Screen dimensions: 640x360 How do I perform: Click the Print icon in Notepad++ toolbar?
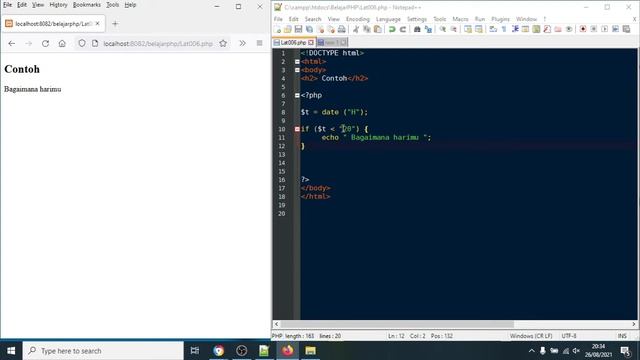tap(342, 29)
